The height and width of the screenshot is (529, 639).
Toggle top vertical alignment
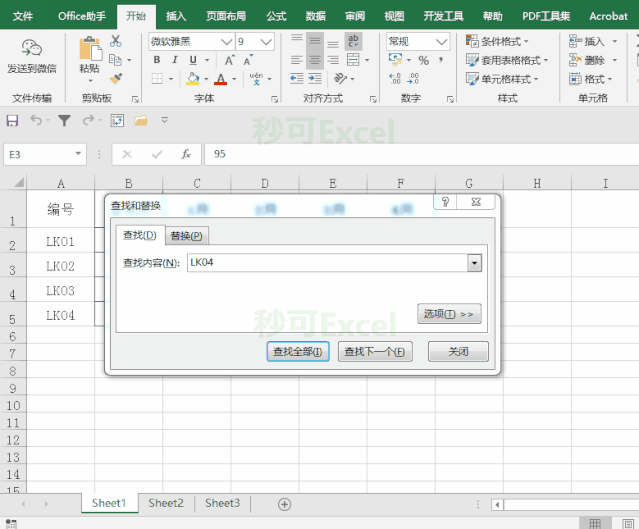(x=297, y=40)
